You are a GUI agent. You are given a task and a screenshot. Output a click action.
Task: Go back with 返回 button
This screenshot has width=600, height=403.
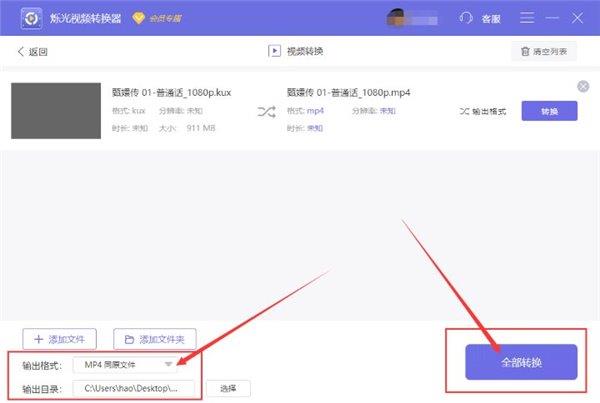(x=33, y=52)
